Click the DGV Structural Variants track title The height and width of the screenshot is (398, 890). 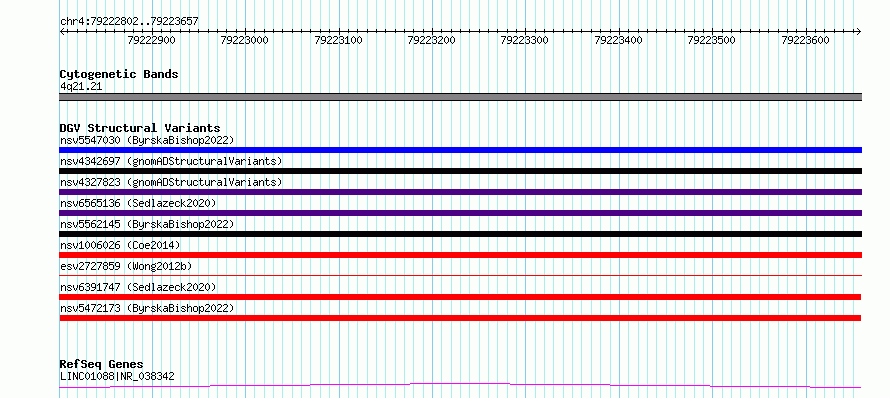[140, 128]
